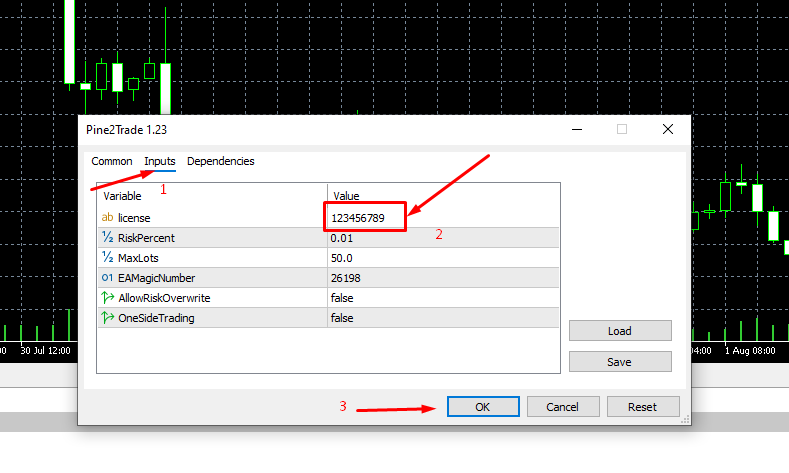Select the OneSideTrading false value
The width and height of the screenshot is (789, 473).
click(x=443, y=318)
